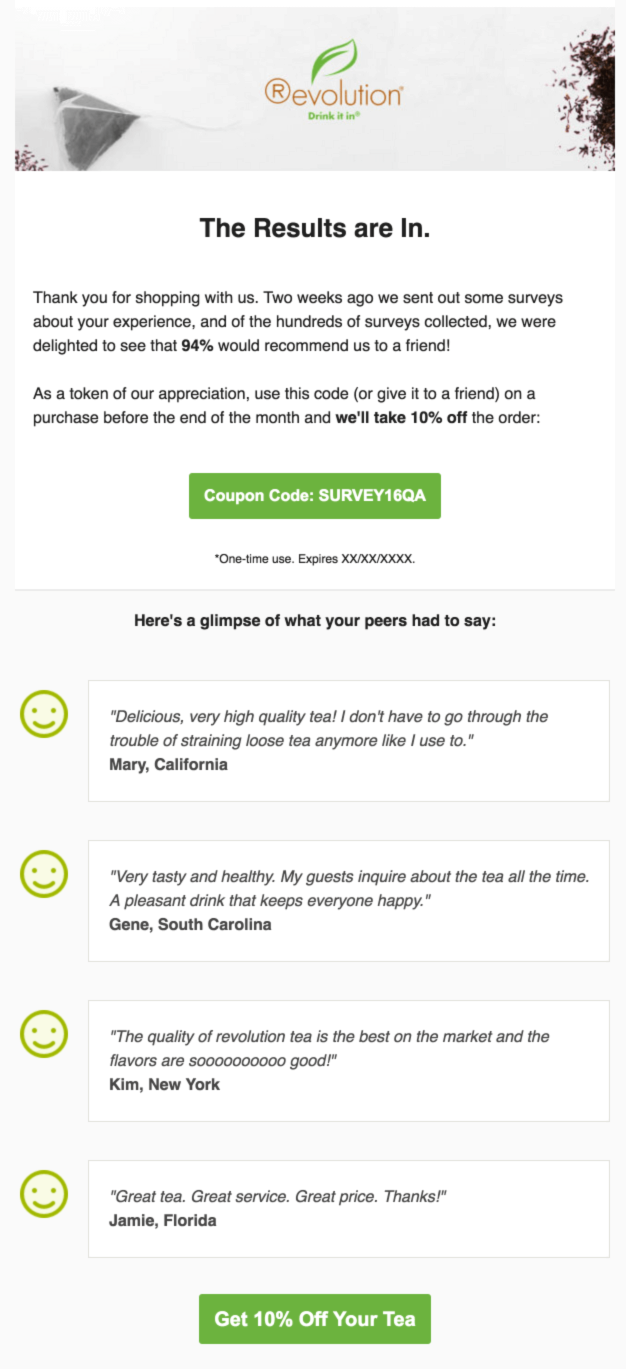
Task: Select Gene's South Carolina testimonial card
Action: click(x=348, y=899)
